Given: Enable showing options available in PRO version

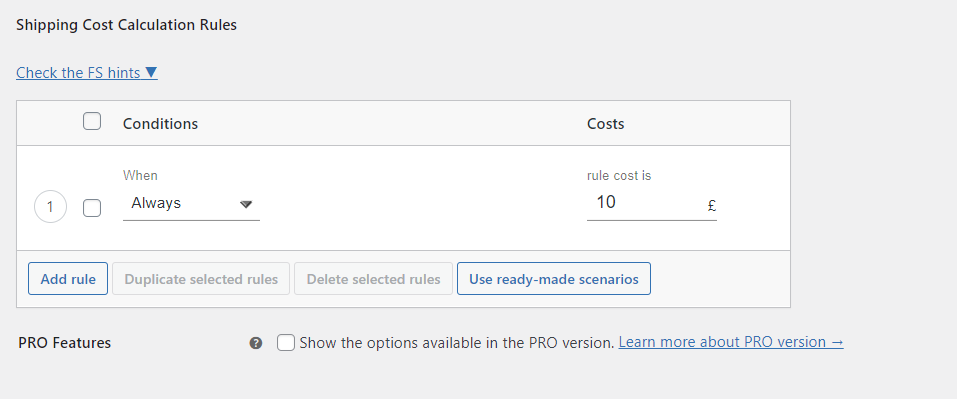Looking at the screenshot, I should [x=286, y=342].
